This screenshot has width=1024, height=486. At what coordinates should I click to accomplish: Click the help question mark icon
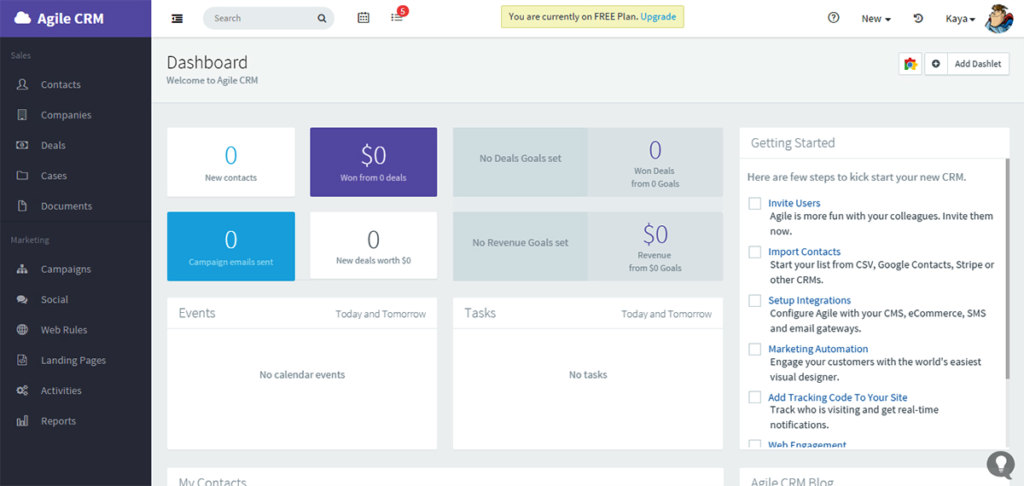[834, 18]
